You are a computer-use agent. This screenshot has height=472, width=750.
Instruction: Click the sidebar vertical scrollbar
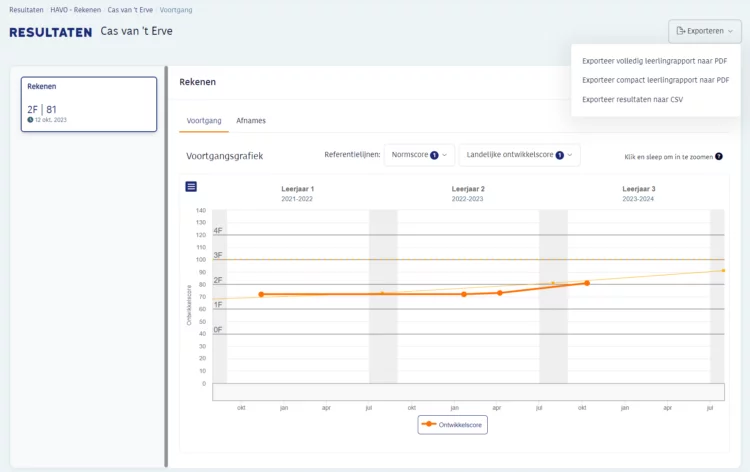click(x=166, y=266)
